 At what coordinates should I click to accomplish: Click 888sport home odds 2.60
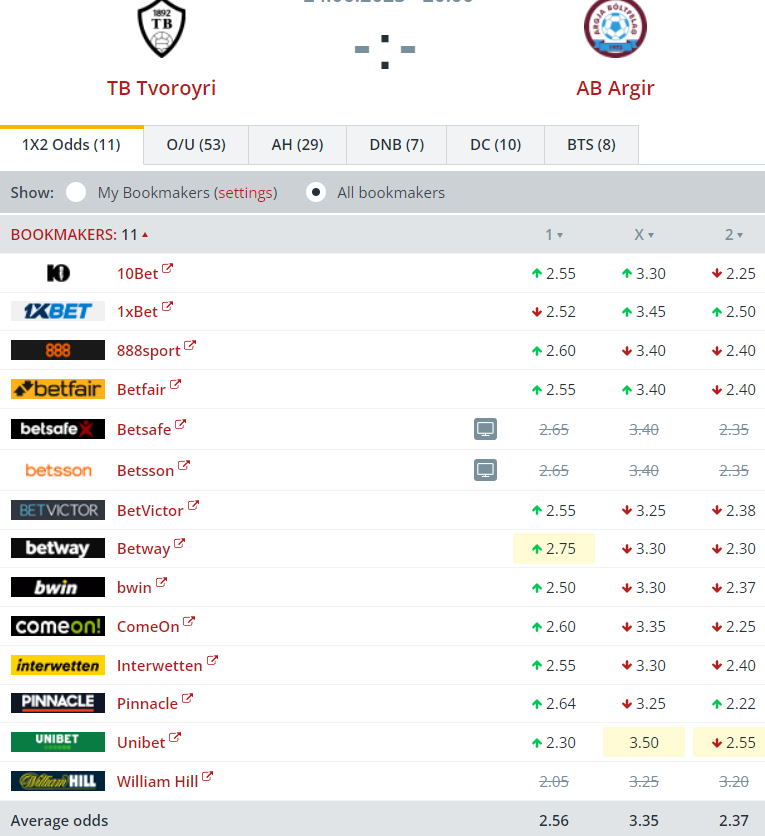coord(554,351)
